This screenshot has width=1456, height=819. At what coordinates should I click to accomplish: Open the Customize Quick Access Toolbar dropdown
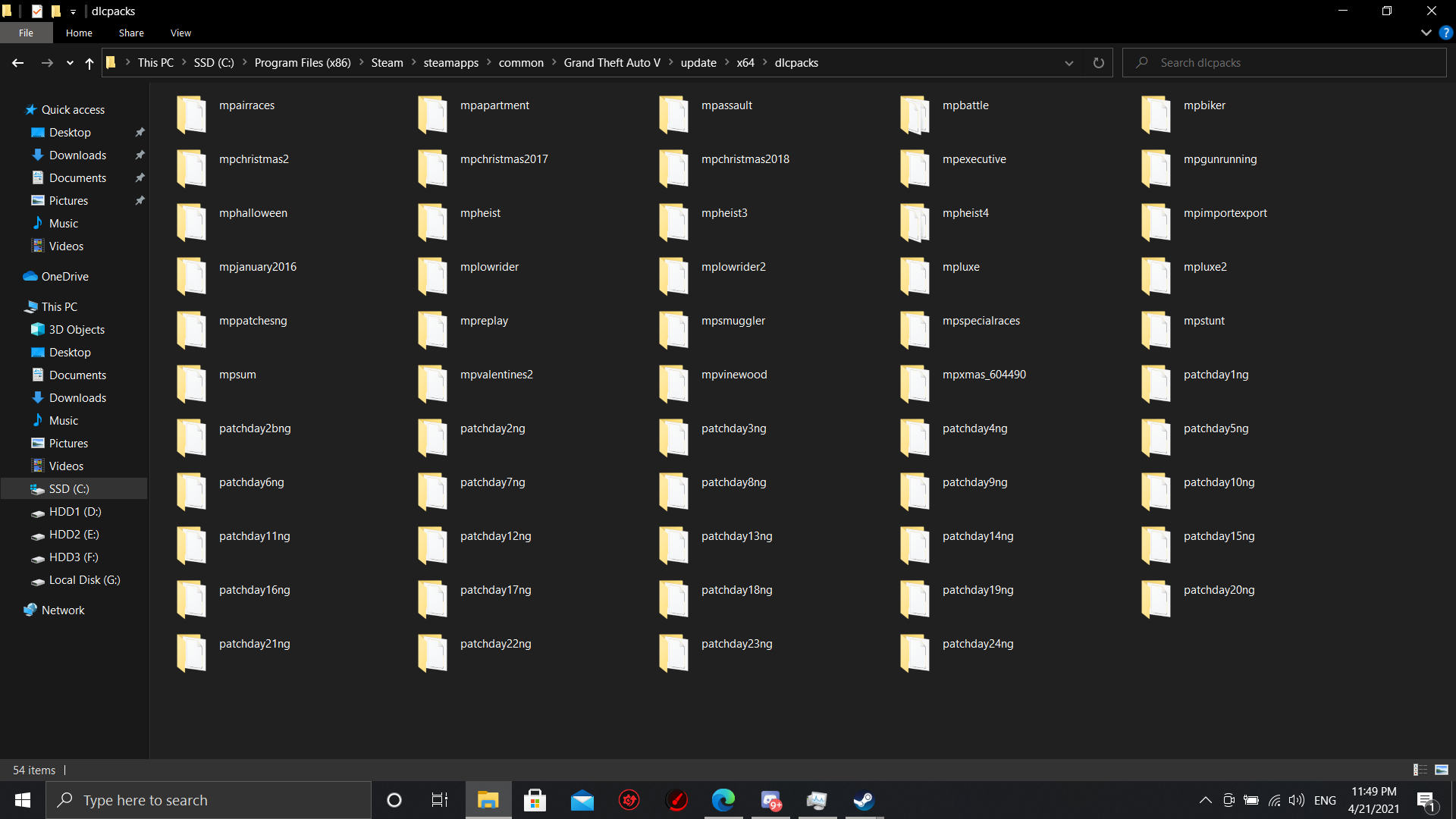point(73,11)
